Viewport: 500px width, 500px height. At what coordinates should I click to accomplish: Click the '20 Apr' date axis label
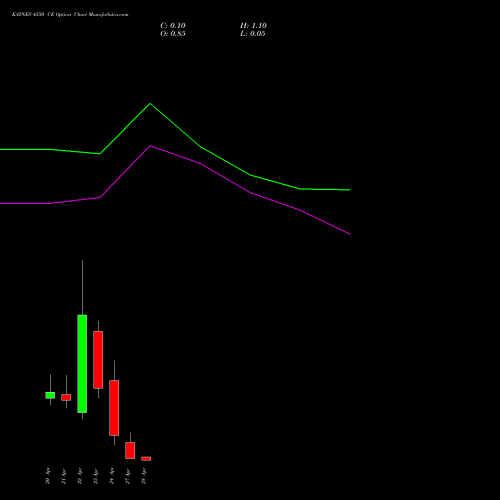pyautogui.click(x=48, y=476)
